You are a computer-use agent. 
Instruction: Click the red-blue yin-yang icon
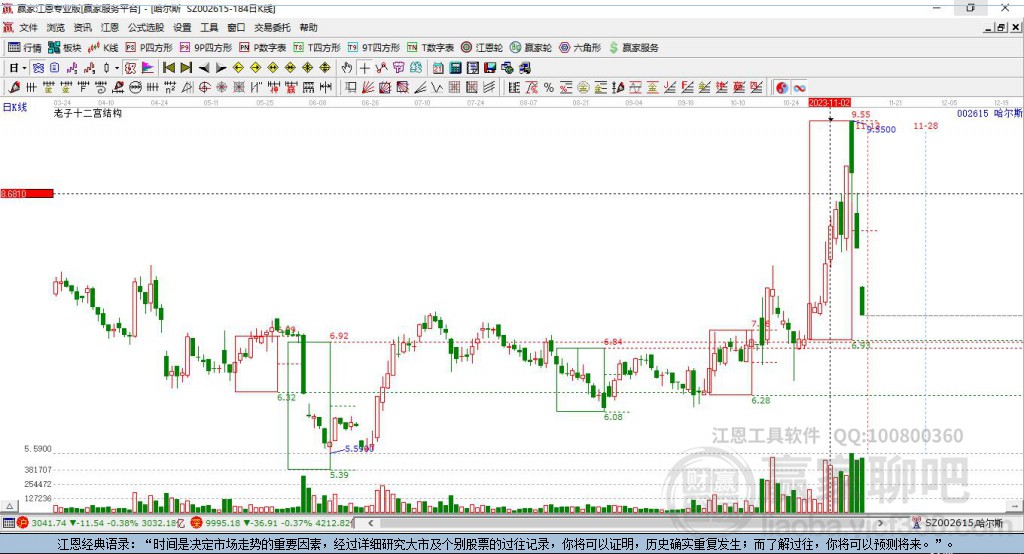(782, 88)
